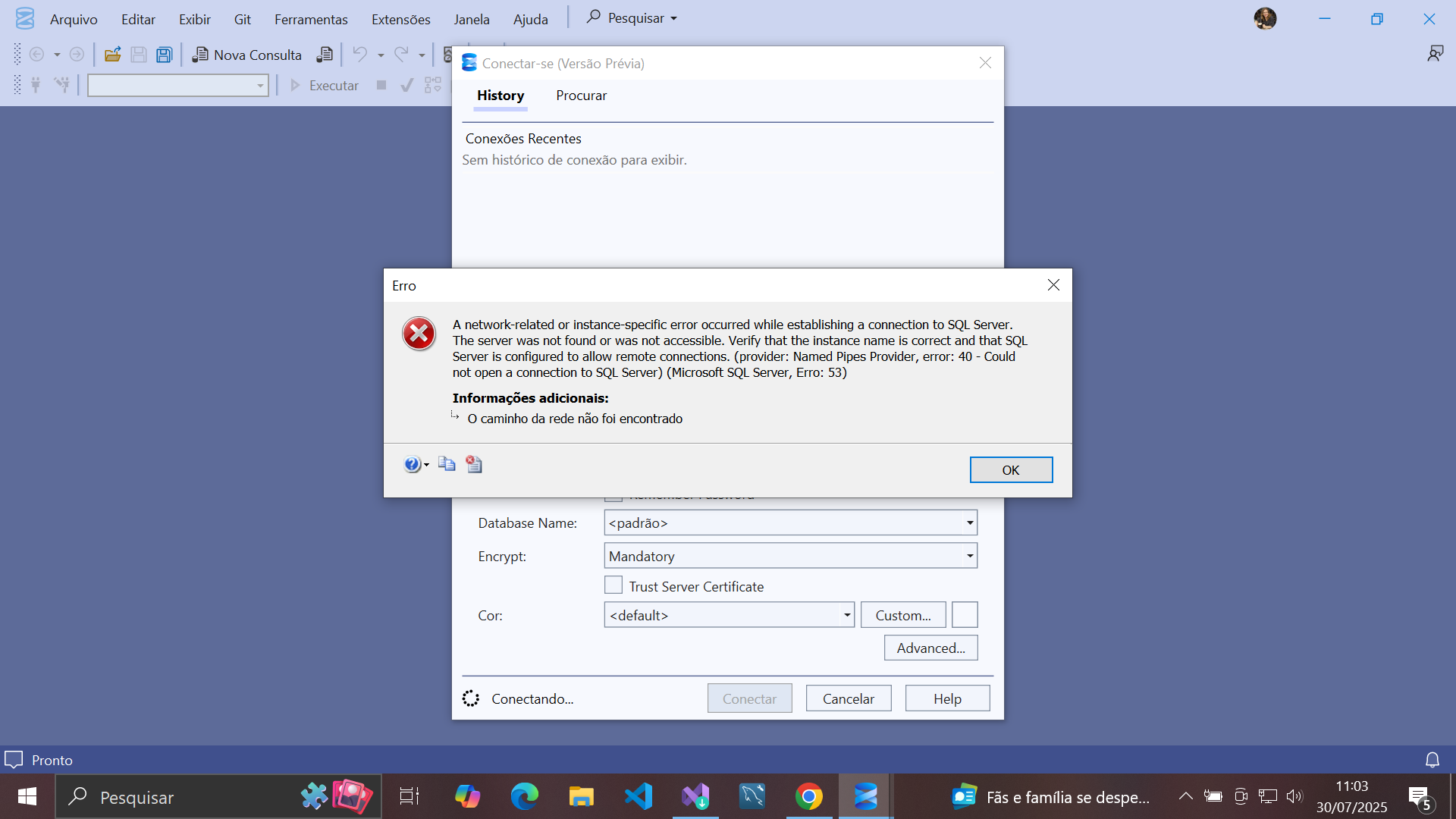Image resolution: width=1456 pixels, height=819 pixels.
Task: Click the parse checkmark icon
Action: 407,85
